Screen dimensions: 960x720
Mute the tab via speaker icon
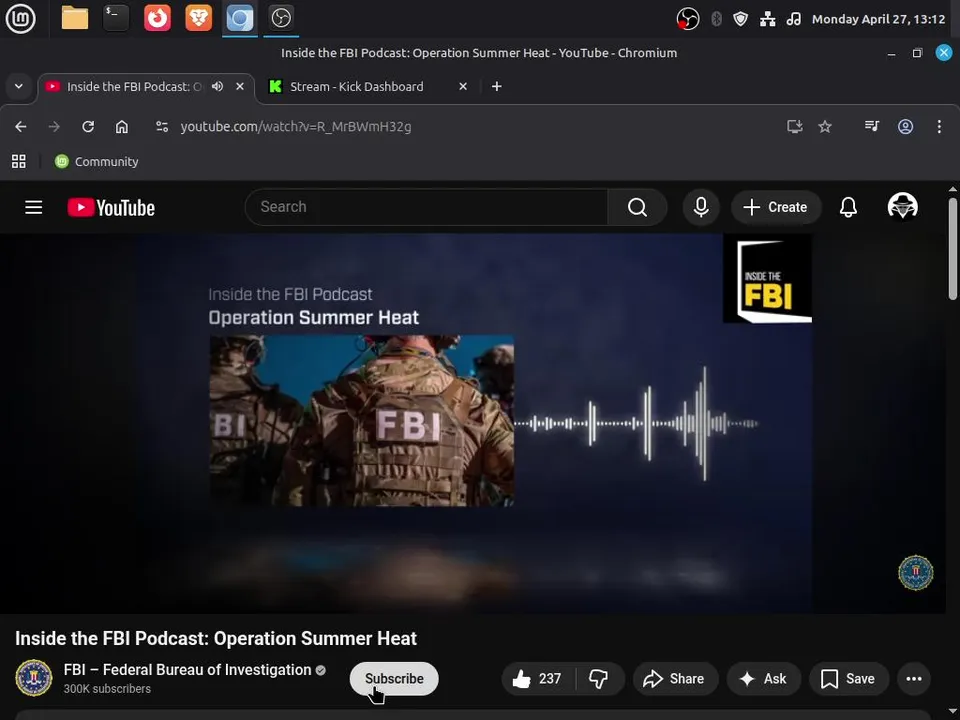point(217,86)
